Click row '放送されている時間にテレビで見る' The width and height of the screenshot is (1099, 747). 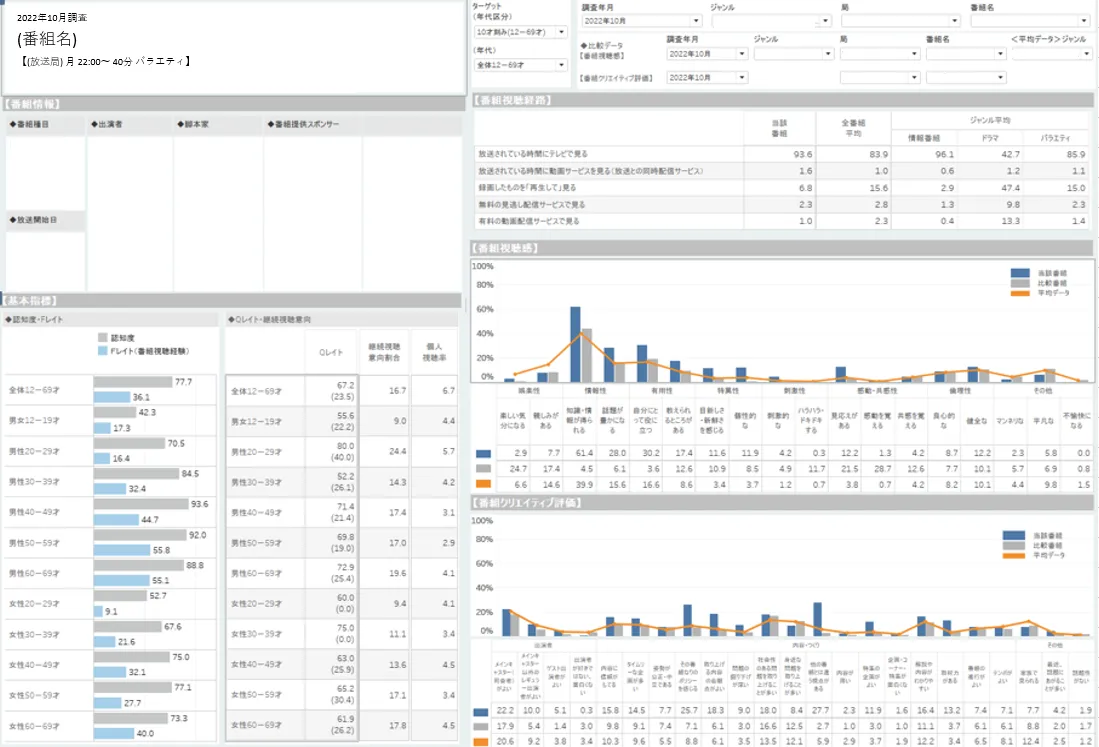[782, 154]
